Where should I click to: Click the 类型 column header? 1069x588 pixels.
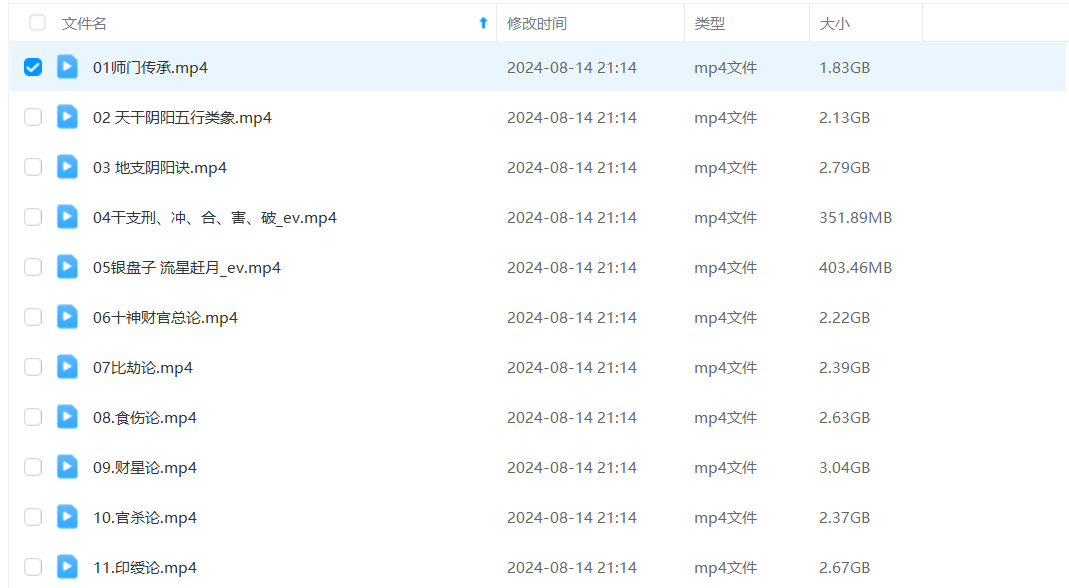coord(709,23)
